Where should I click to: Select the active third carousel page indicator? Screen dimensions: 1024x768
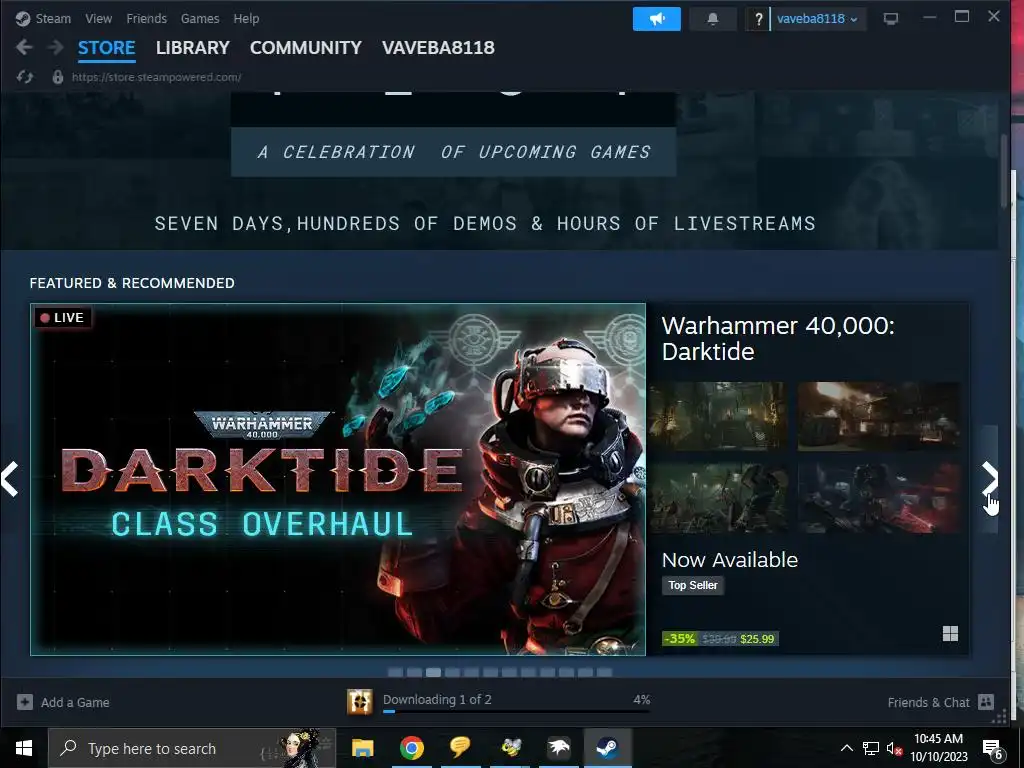tap(433, 672)
